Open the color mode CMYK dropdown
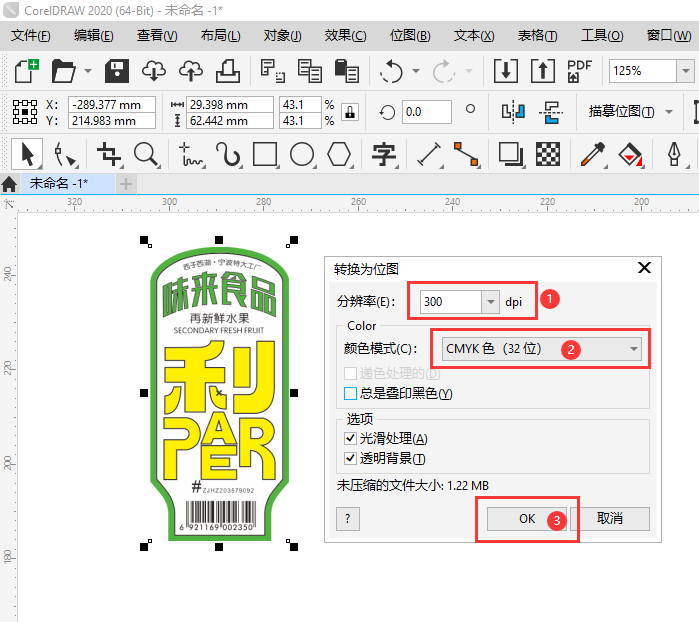 coord(541,349)
